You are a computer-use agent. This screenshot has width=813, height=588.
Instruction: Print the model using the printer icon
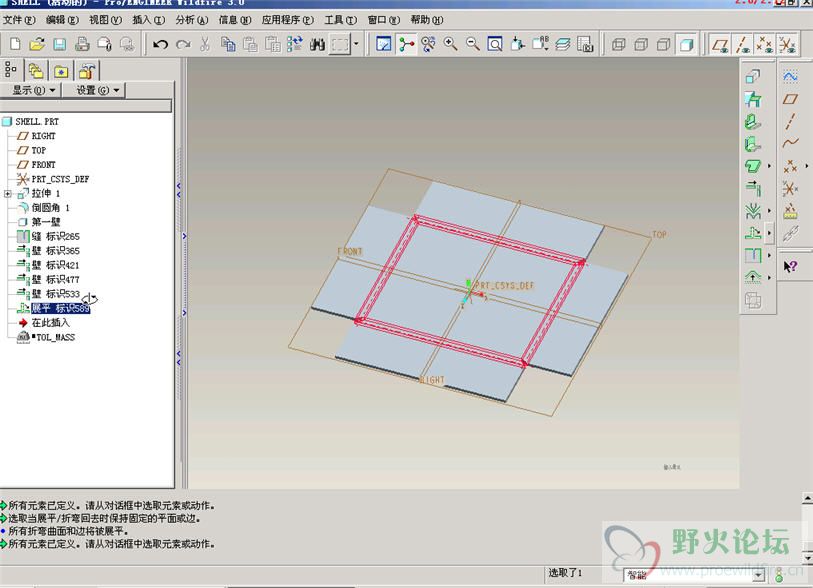[82, 44]
